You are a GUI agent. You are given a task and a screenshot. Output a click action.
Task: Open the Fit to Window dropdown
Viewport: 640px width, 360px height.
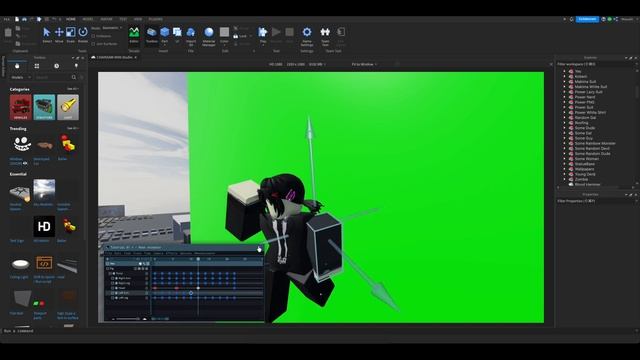click(x=364, y=64)
